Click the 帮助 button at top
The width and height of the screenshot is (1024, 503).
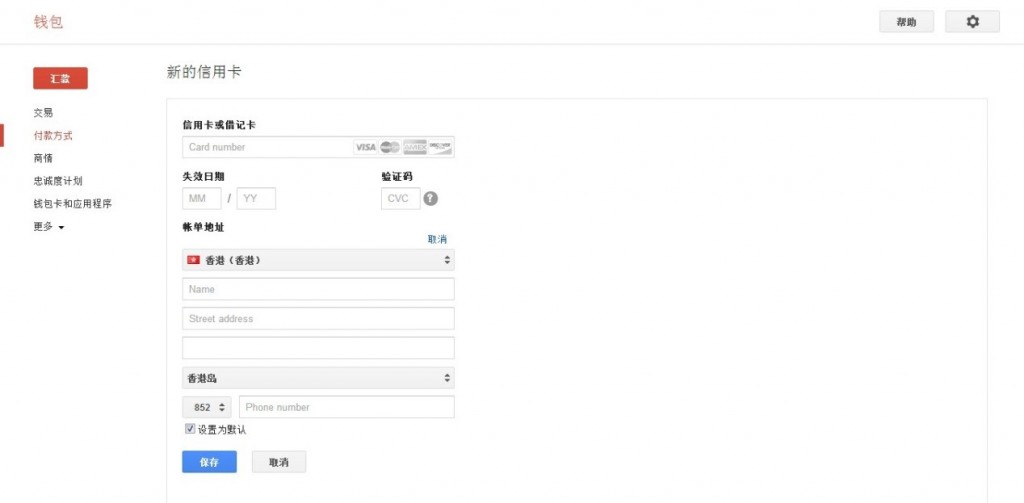coord(906,22)
